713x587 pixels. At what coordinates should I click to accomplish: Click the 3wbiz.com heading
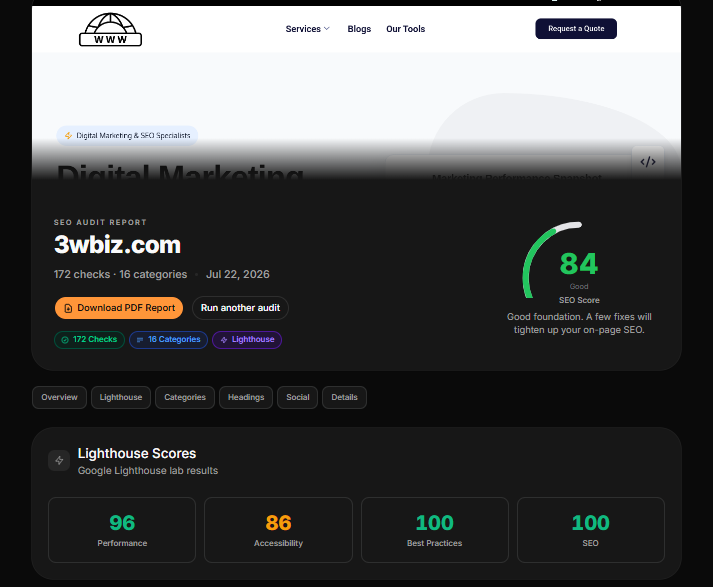pyautogui.click(x=117, y=245)
